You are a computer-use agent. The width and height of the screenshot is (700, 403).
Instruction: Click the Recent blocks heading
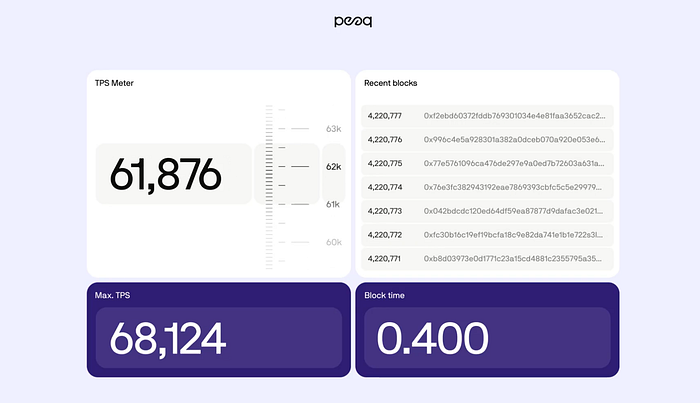click(391, 83)
